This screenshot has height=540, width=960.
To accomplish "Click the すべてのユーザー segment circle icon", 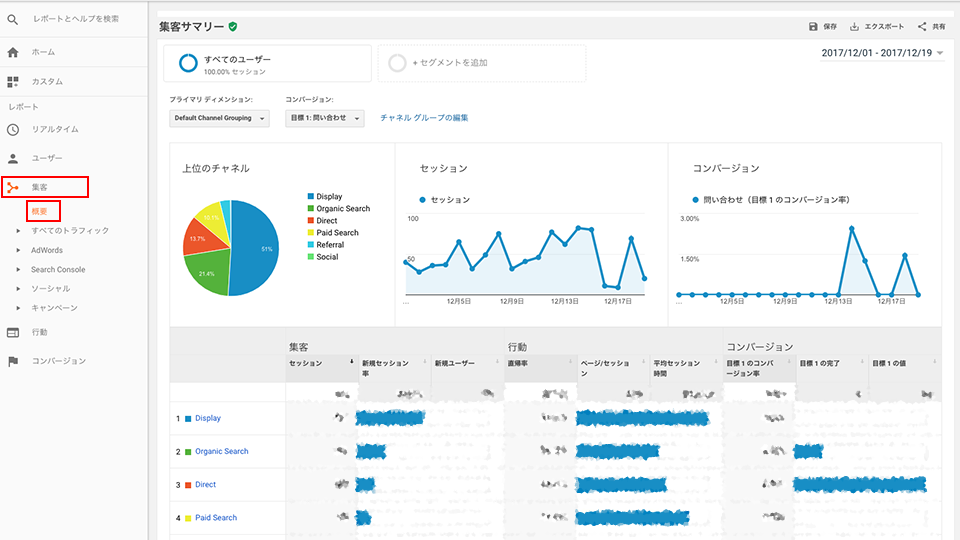I will tap(188, 63).
